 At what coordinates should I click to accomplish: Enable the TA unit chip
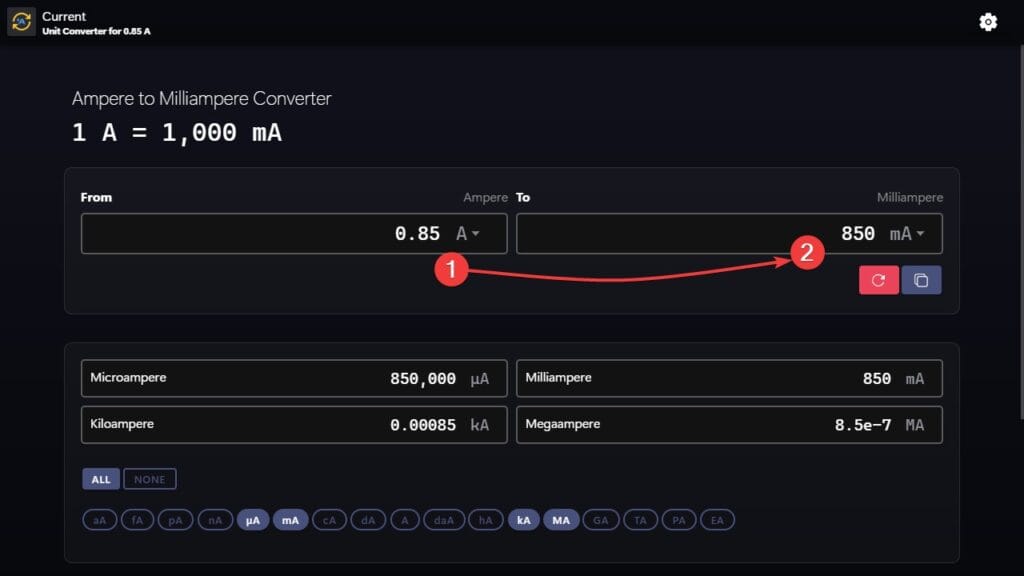point(640,520)
